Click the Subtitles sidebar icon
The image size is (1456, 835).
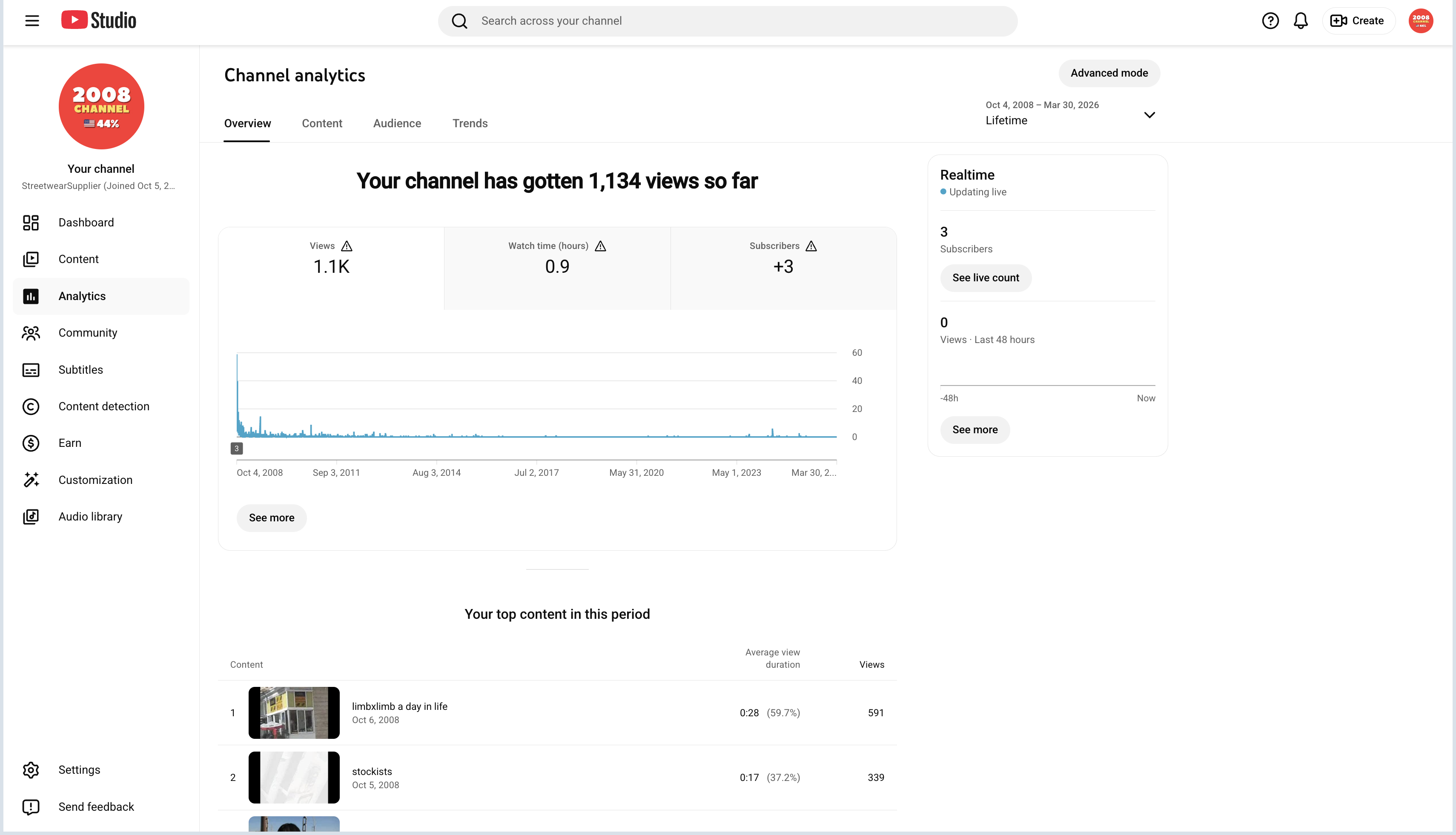(31, 370)
